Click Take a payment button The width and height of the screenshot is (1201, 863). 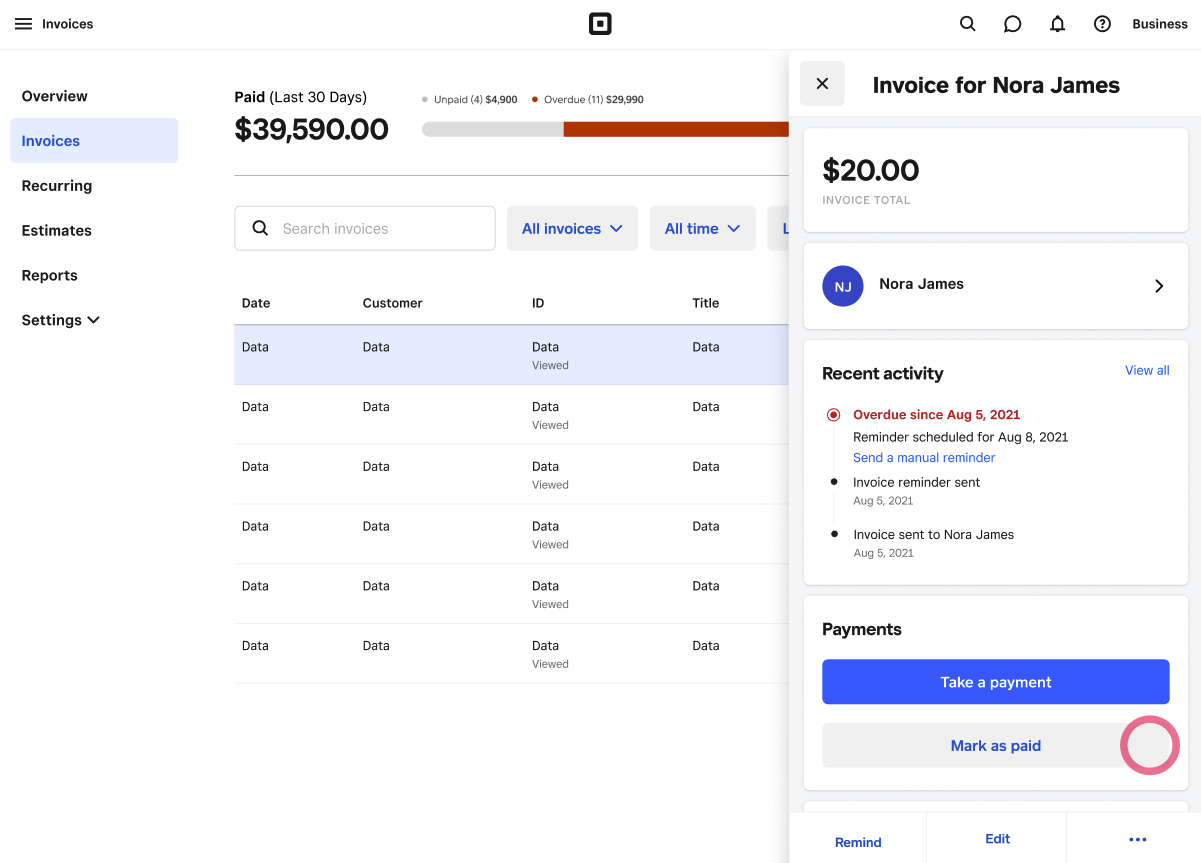(995, 682)
